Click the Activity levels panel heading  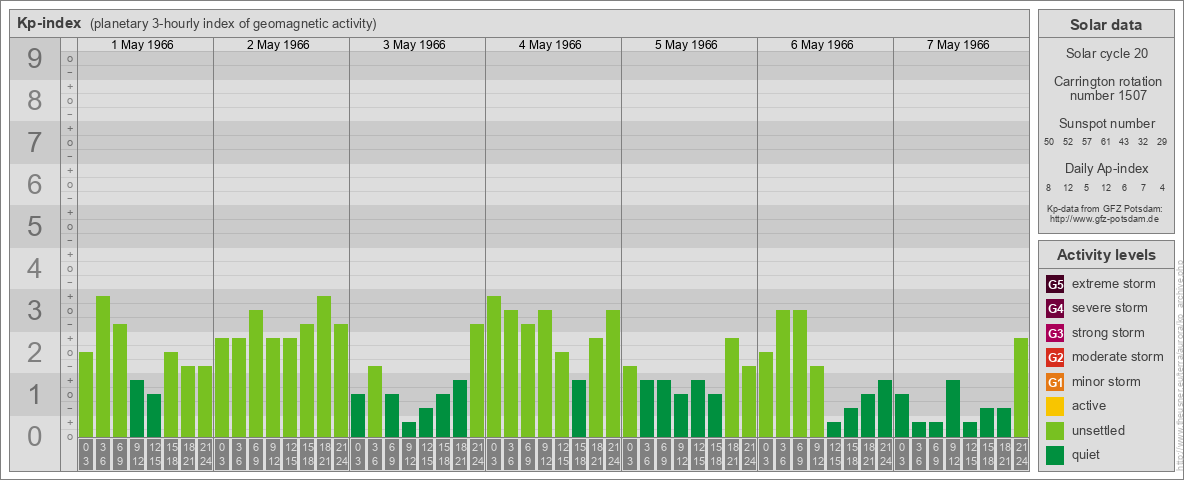[1105, 255]
